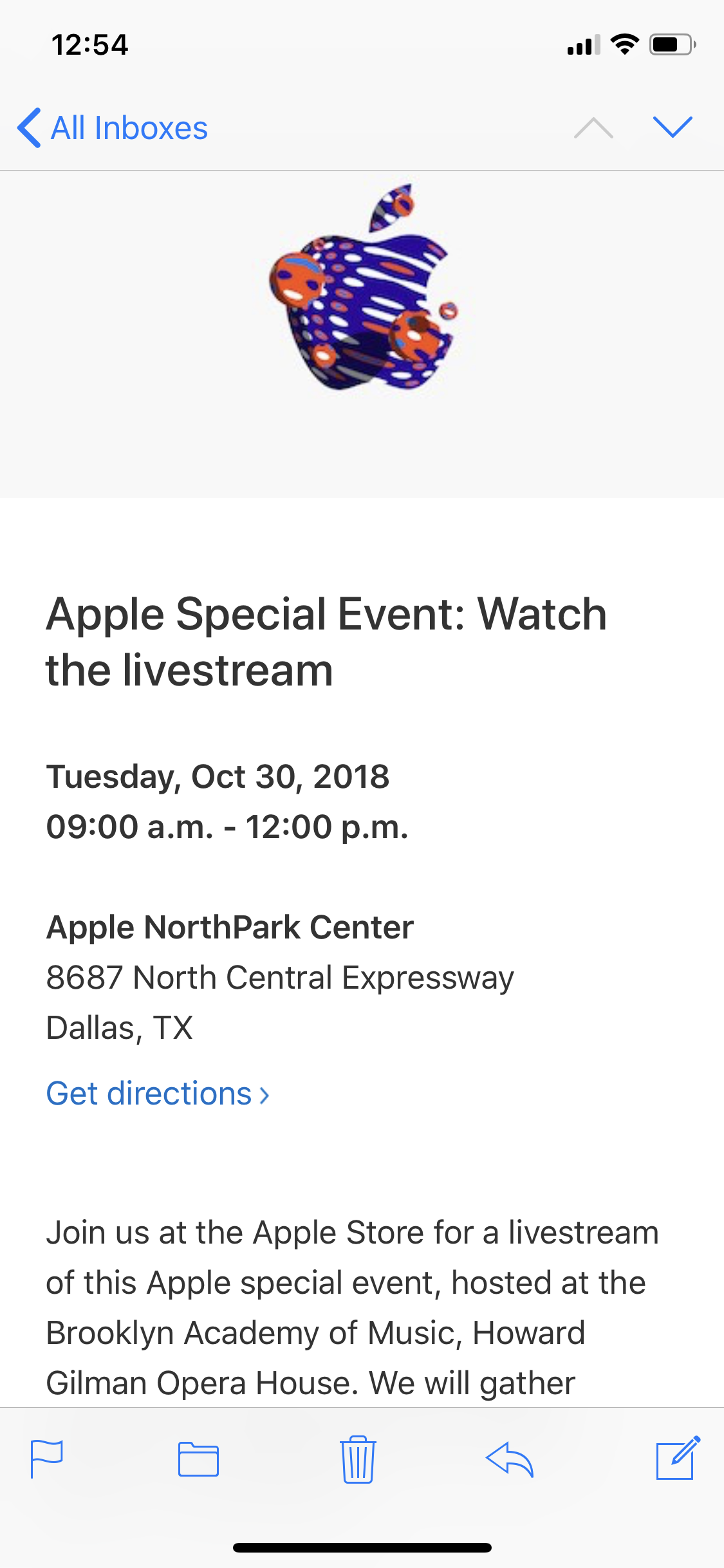Tap the battery indicator icon
Viewport: 724px width, 1568px height.
(673, 44)
